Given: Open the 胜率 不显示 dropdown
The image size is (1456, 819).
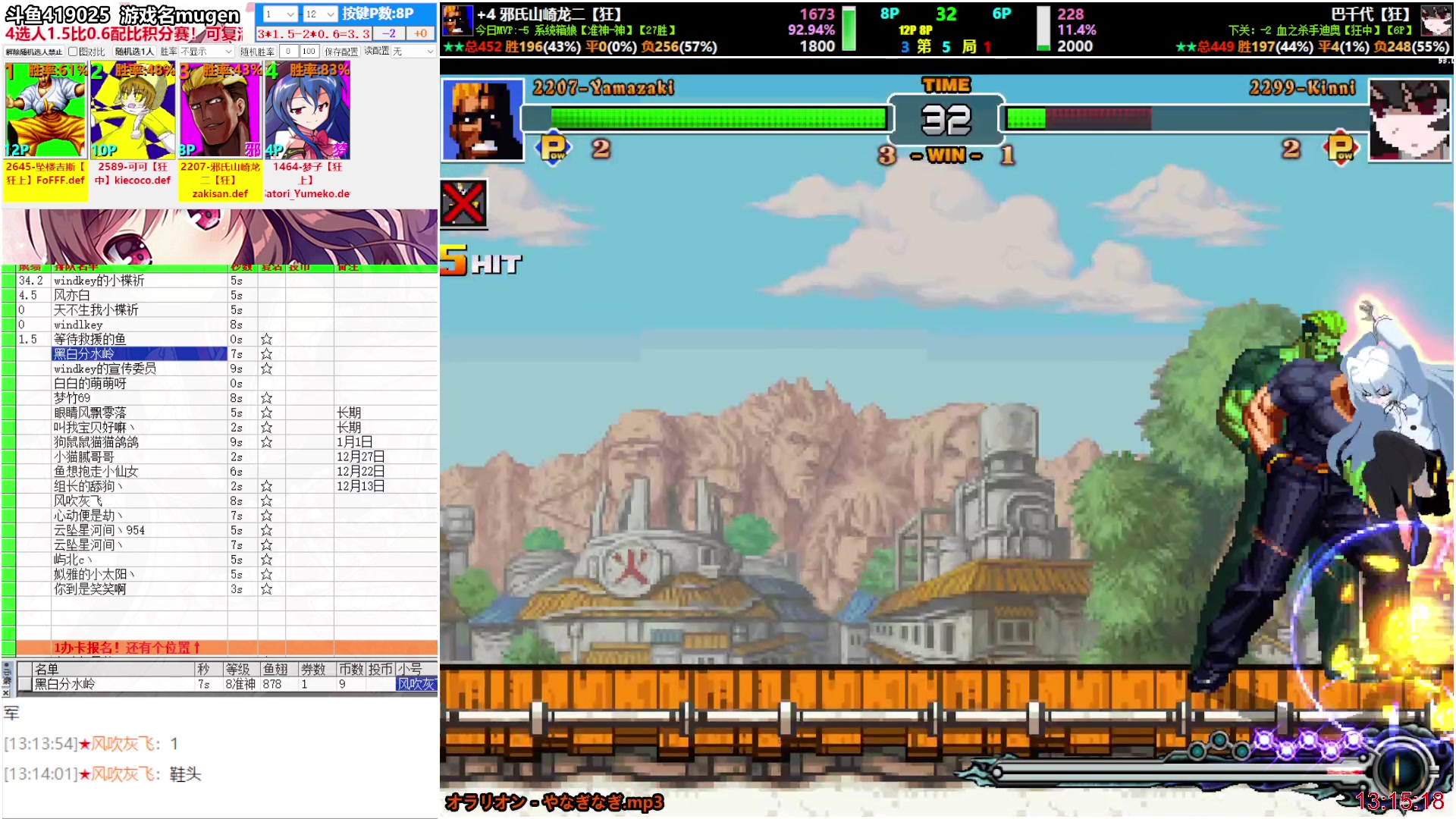Looking at the screenshot, I should click(x=206, y=52).
